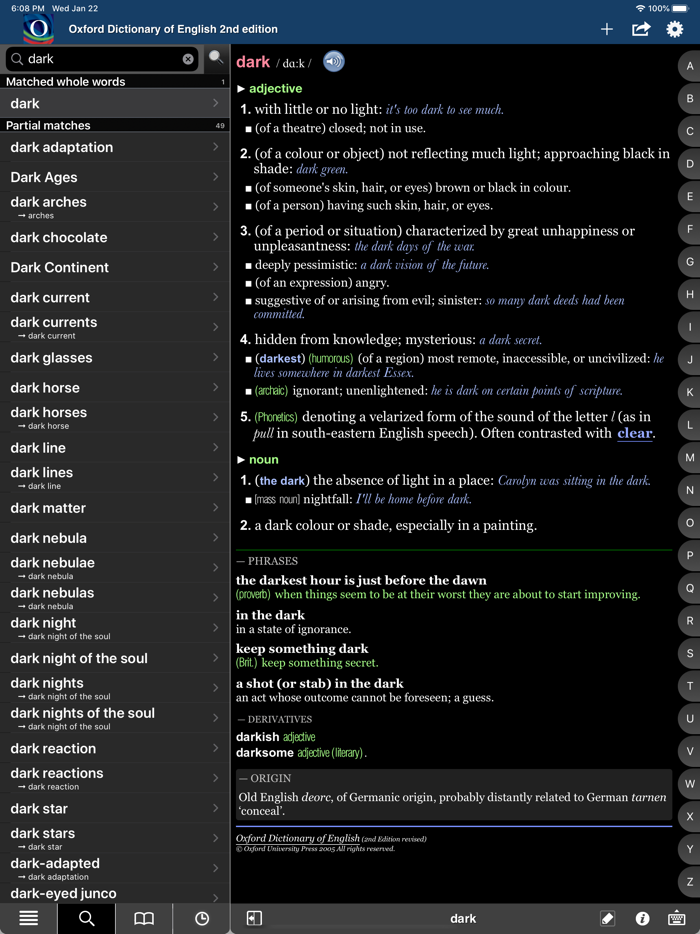Jump to letter D in index
The image size is (700, 934).
(690, 164)
